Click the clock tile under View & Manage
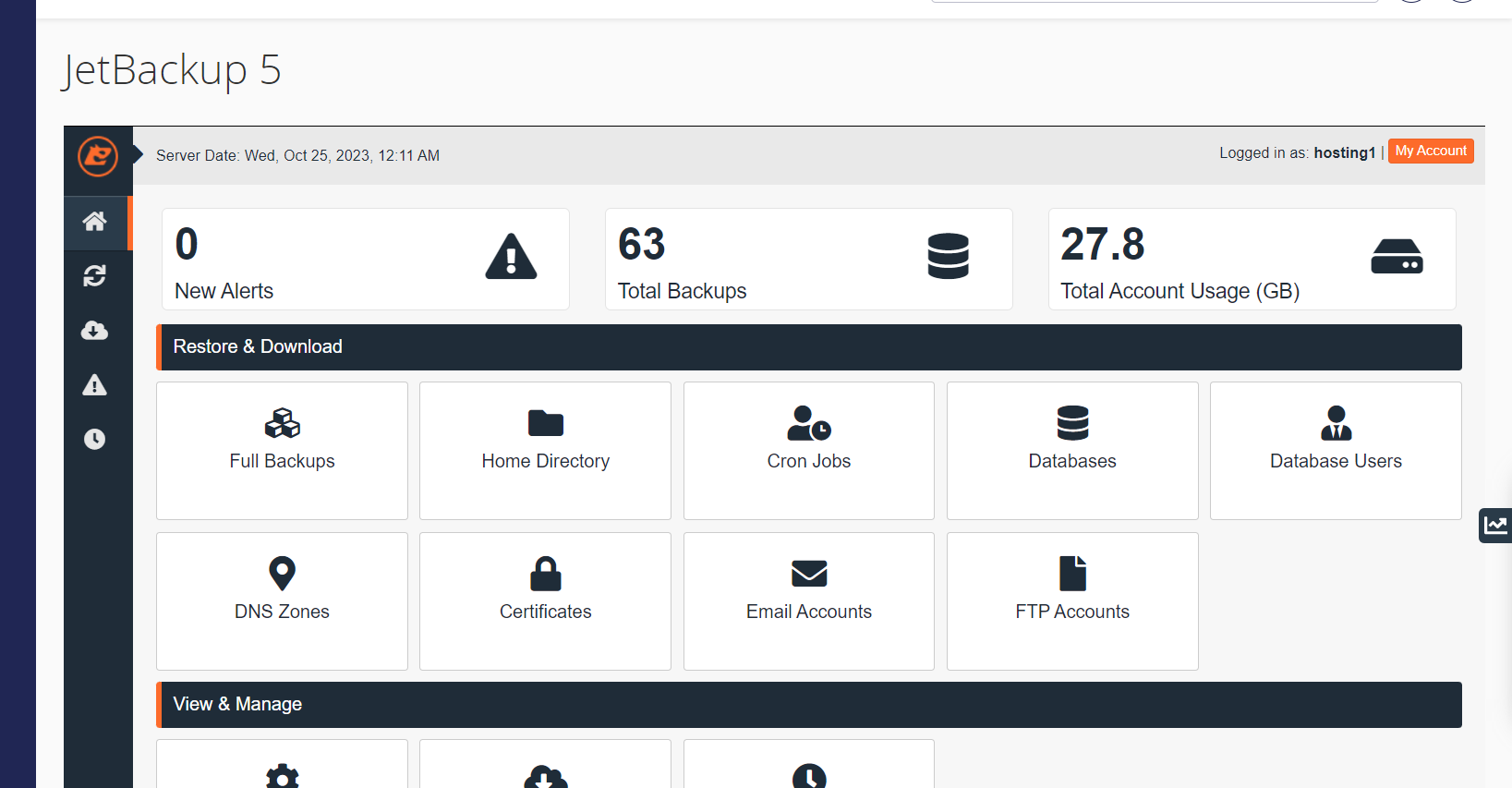 tap(809, 765)
